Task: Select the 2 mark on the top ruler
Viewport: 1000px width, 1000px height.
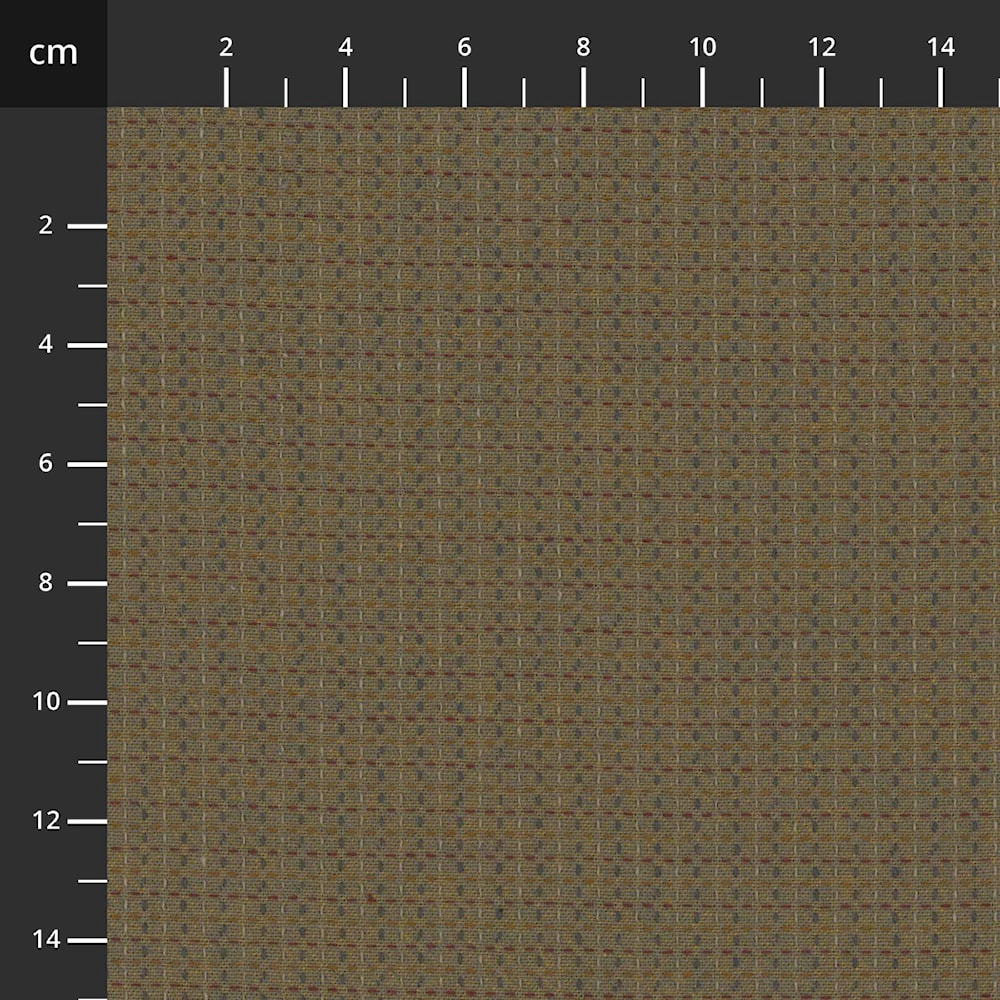Action: [226, 47]
